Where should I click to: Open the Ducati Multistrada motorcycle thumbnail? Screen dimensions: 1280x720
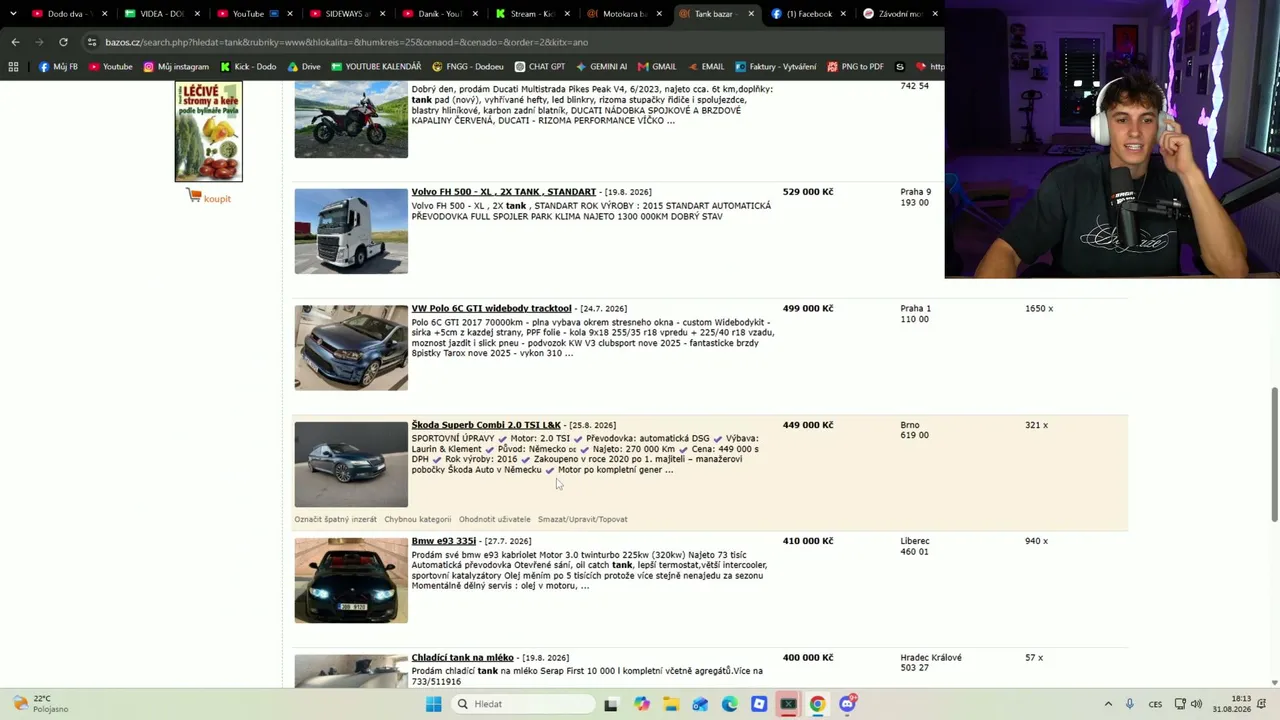351,120
